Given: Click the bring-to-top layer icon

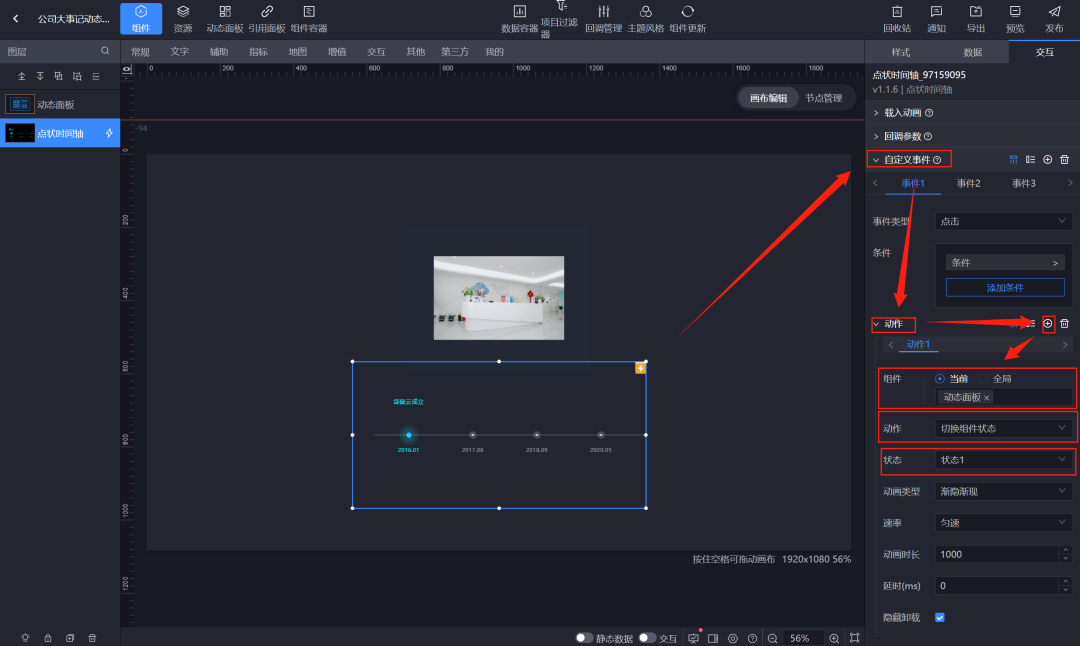Looking at the screenshot, I should click(x=59, y=76).
